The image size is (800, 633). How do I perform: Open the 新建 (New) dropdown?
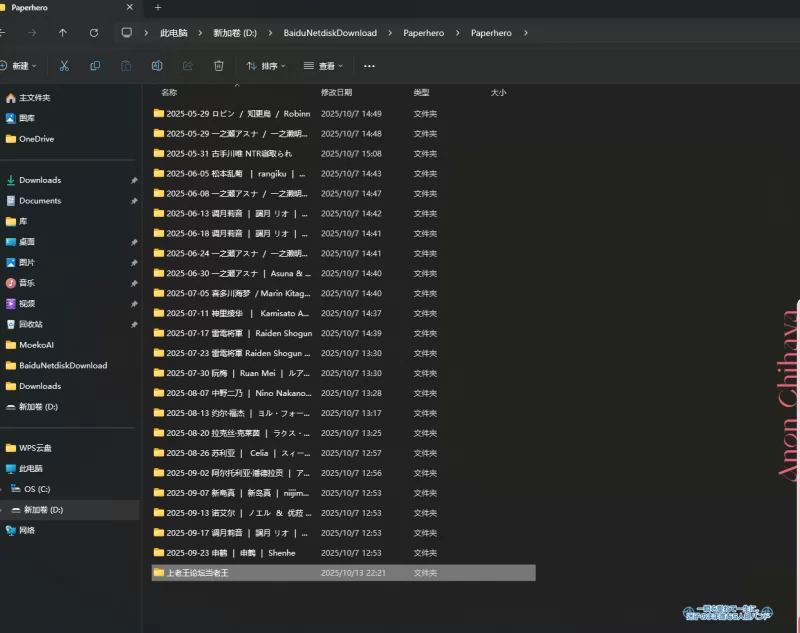click(x=19, y=66)
